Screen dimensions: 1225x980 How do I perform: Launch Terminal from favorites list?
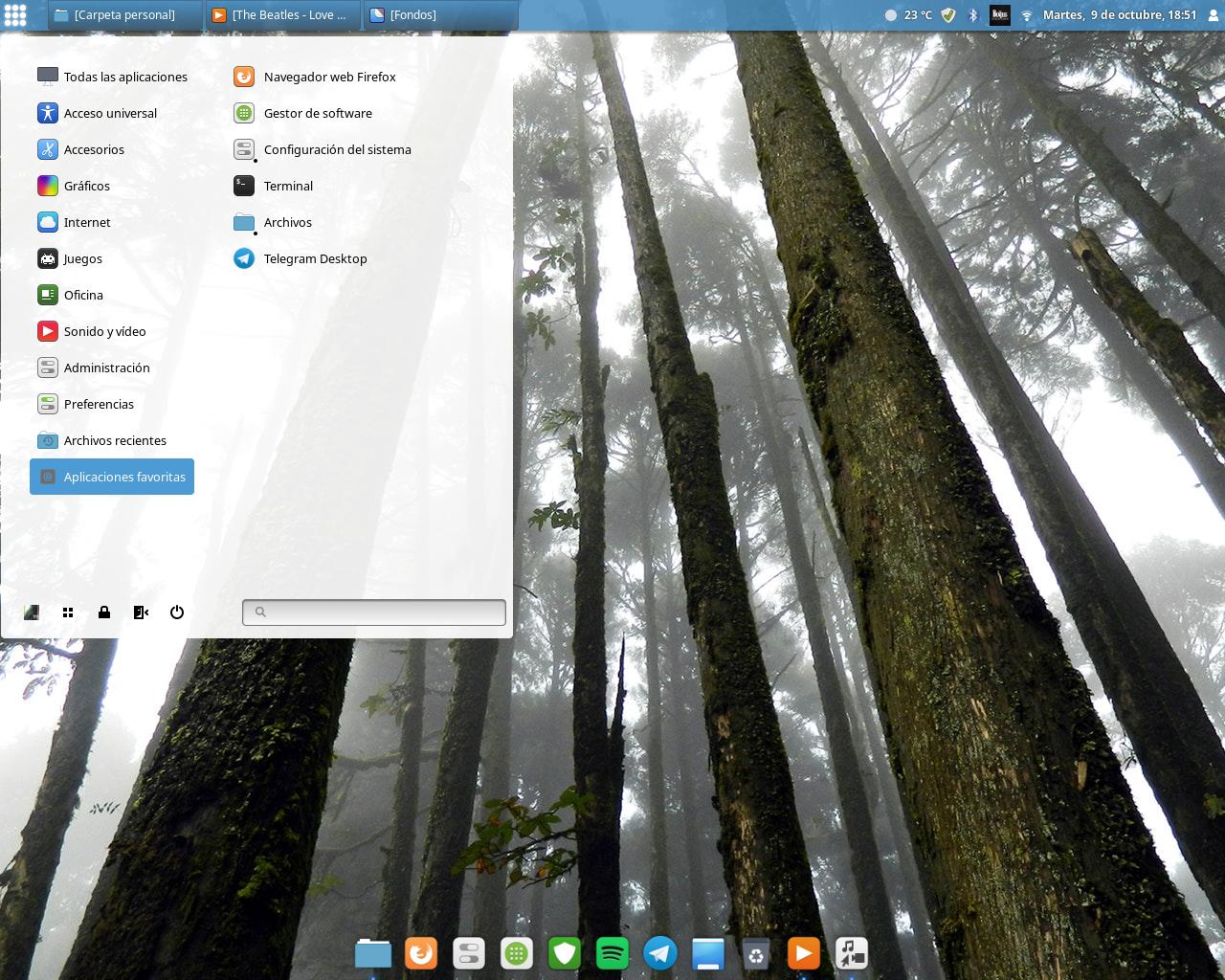(x=275, y=186)
